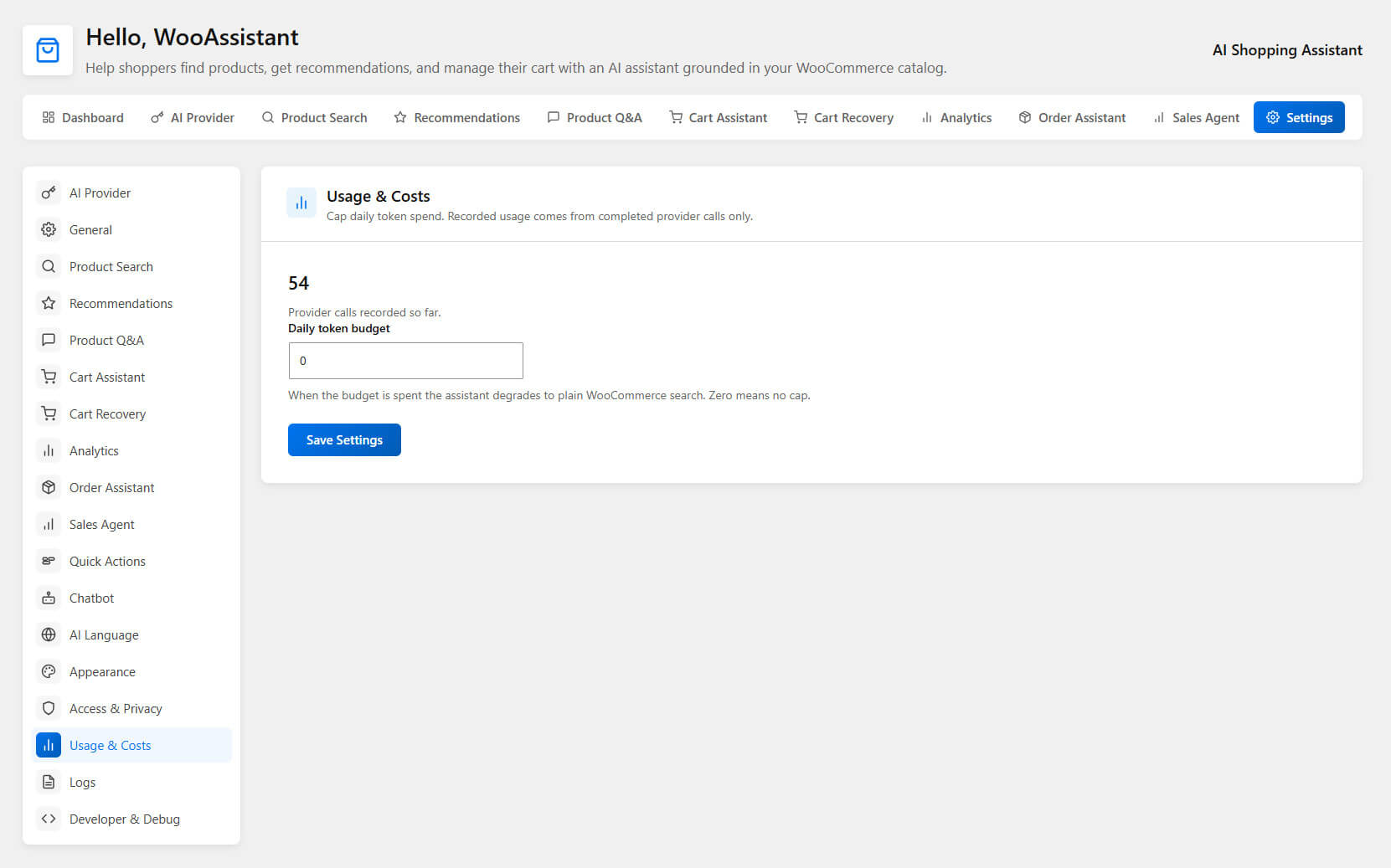Click the key icon on the top AI Provider tab
1391x868 pixels.
[157, 117]
